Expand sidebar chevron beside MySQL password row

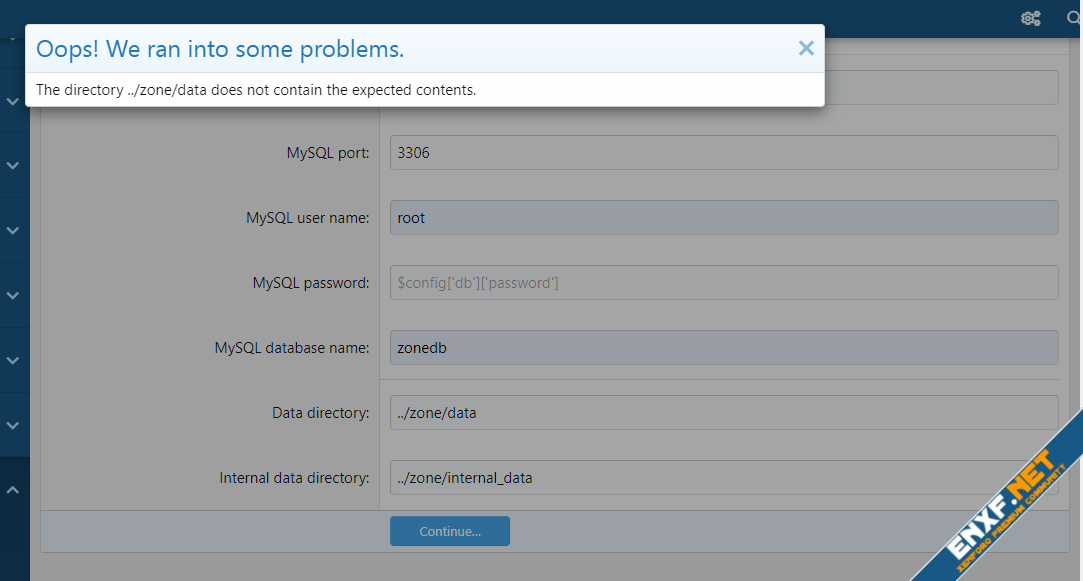[x=13, y=295]
